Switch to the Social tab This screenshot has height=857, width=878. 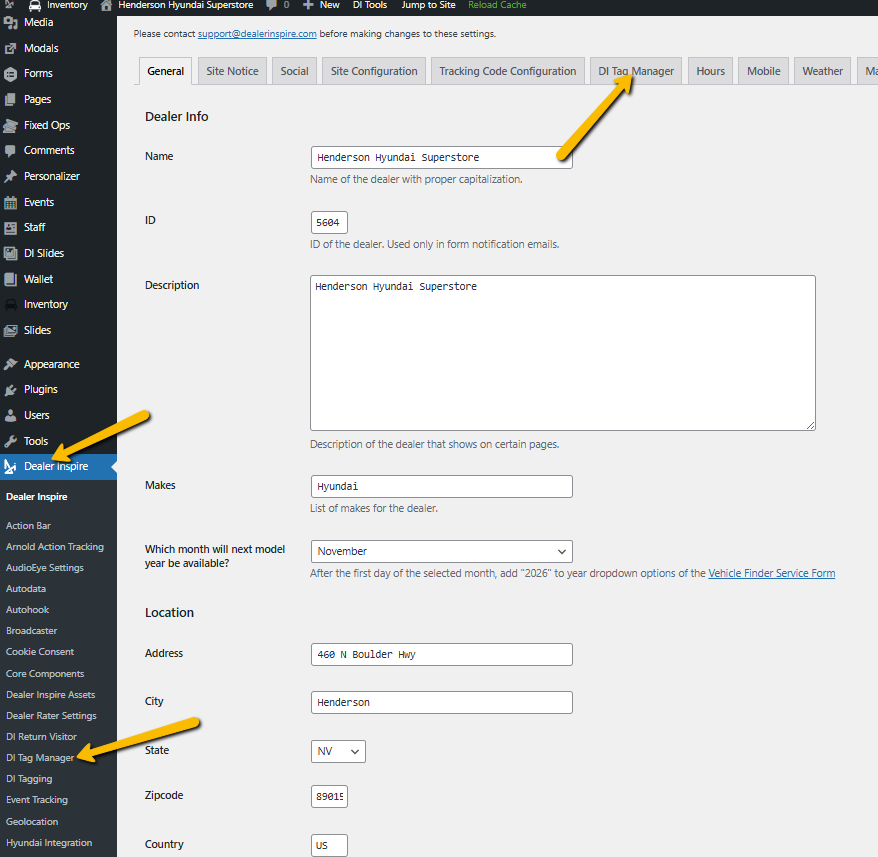pos(295,71)
